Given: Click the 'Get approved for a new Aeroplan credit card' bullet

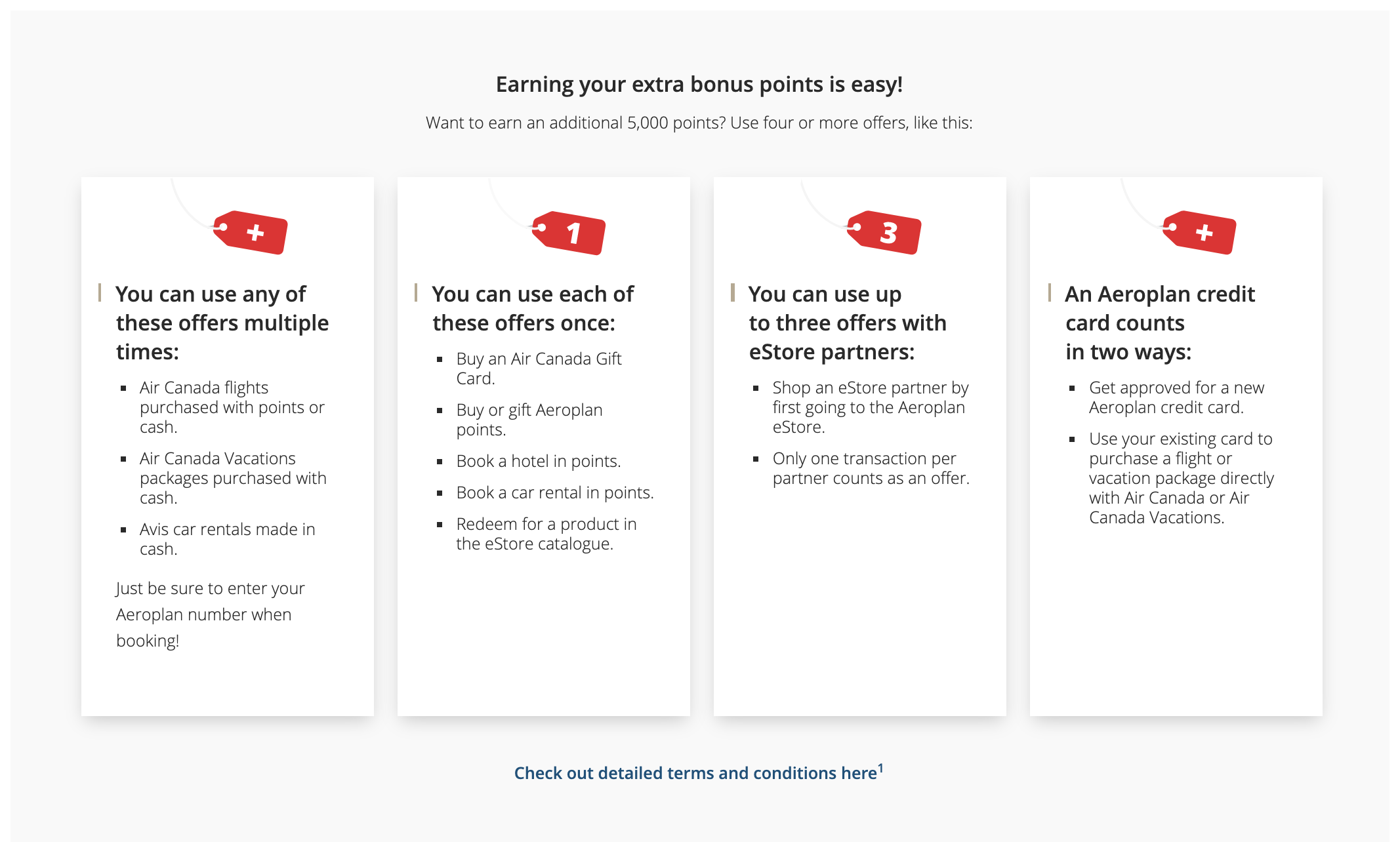Looking at the screenshot, I should [x=1176, y=397].
